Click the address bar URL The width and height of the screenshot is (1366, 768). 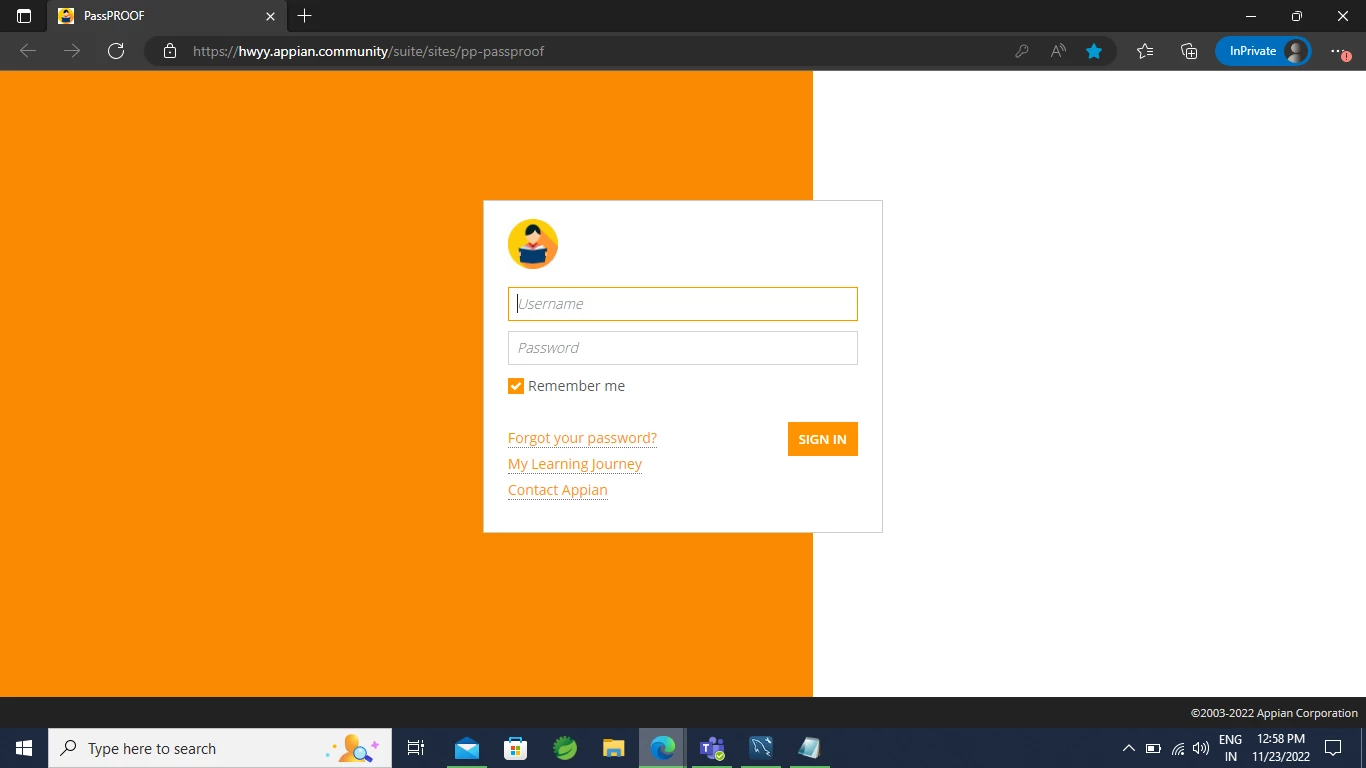click(368, 51)
